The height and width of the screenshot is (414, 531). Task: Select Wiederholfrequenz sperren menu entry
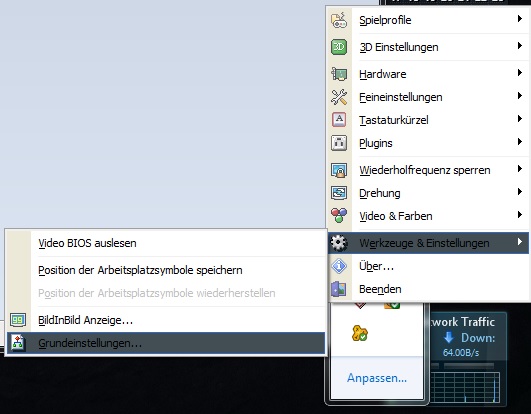pyautogui.click(x=428, y=170)
